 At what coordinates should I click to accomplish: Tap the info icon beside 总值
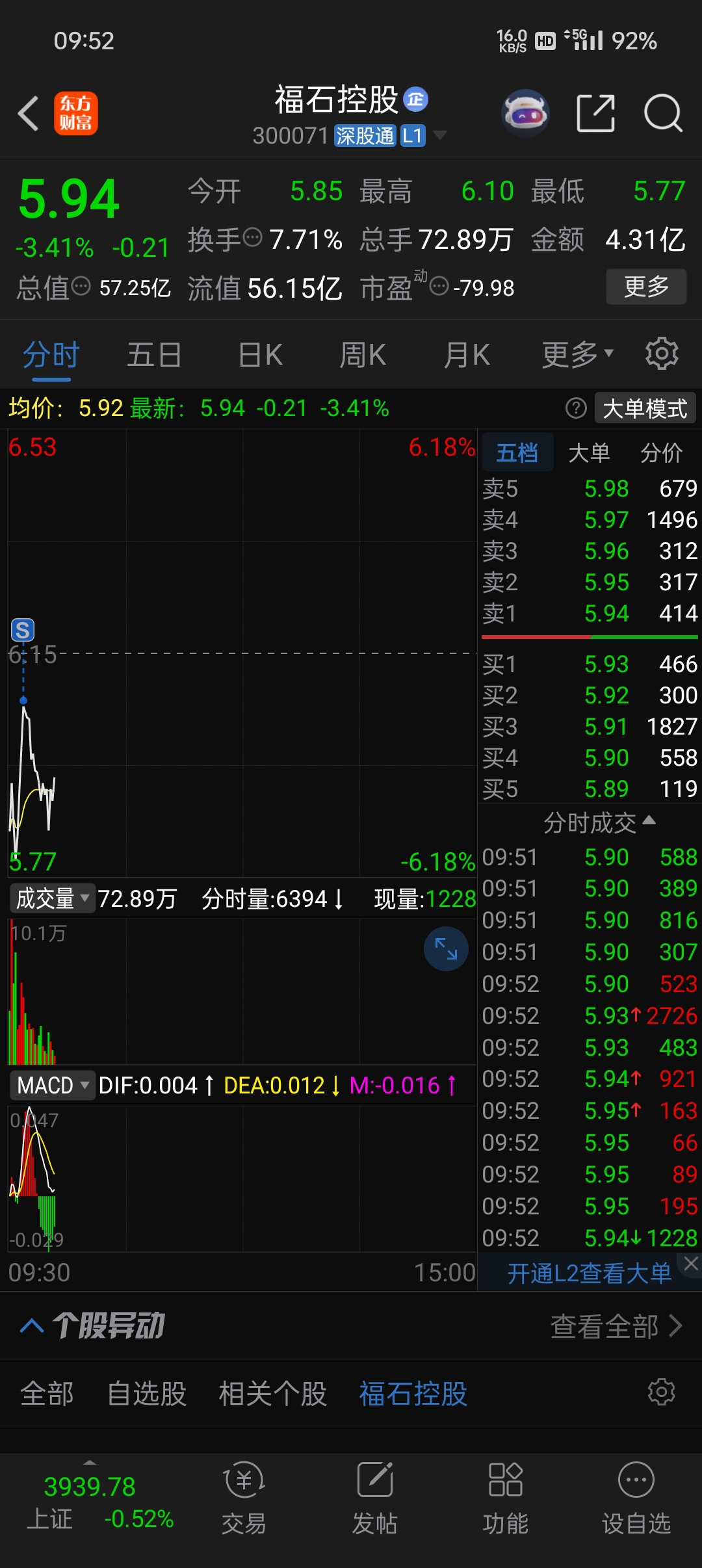81,286
